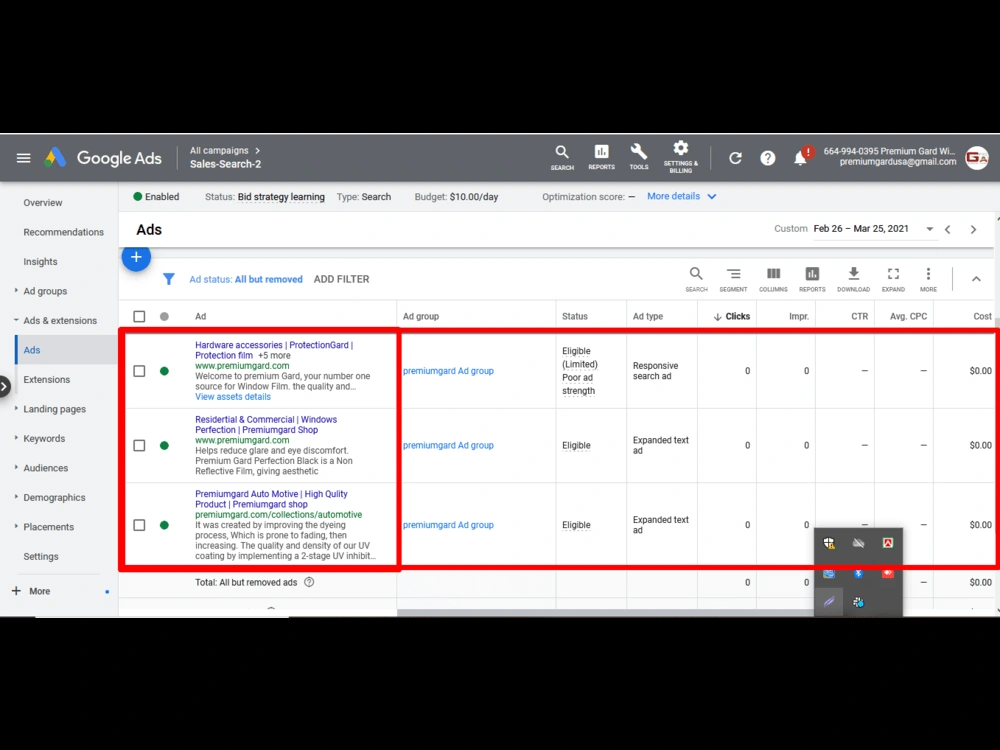Open Extensions in sidebar
The image size is (1000, 750).
(x=47, y=379)
